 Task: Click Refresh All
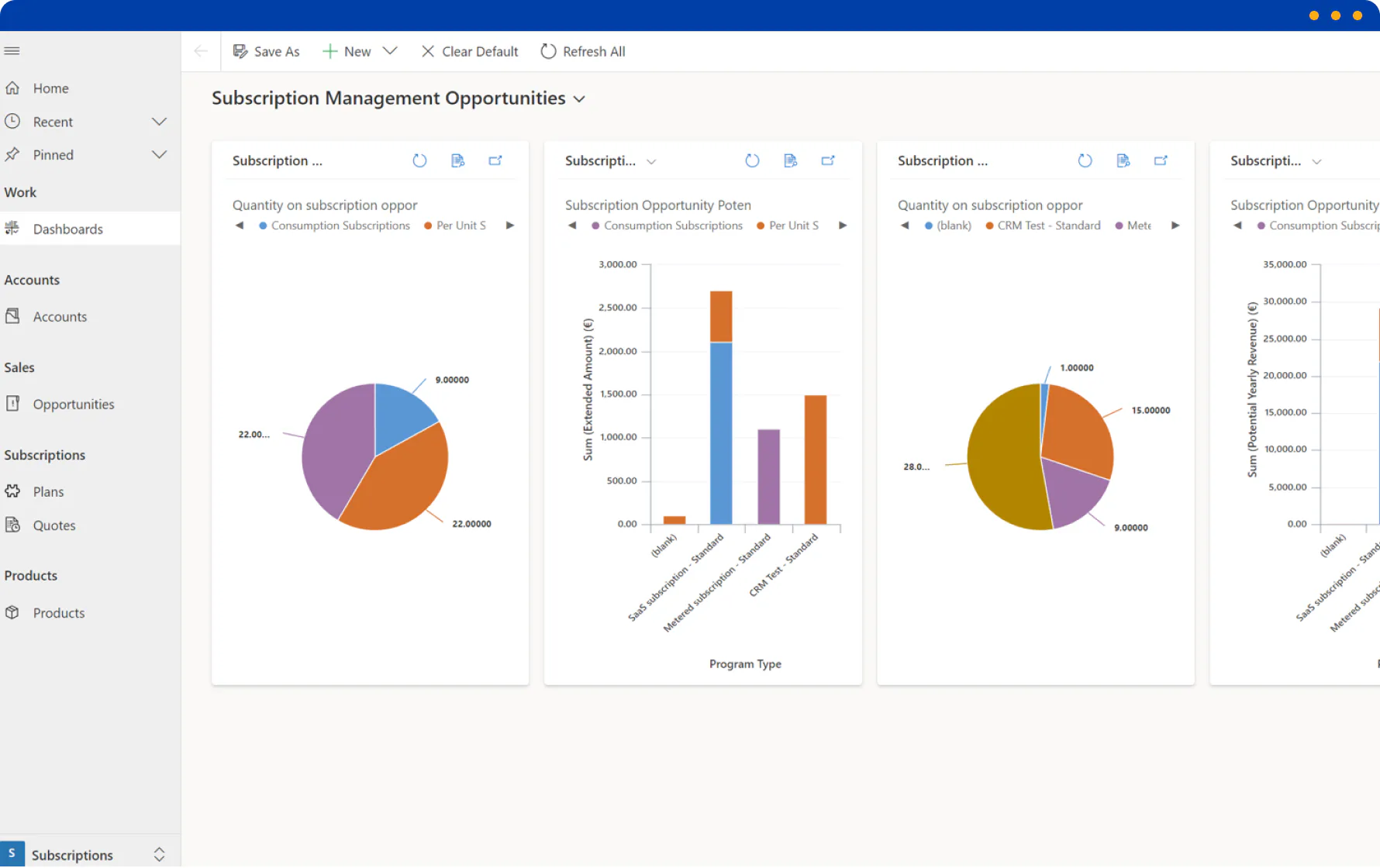pyautogui.click(x=583, y=51)
